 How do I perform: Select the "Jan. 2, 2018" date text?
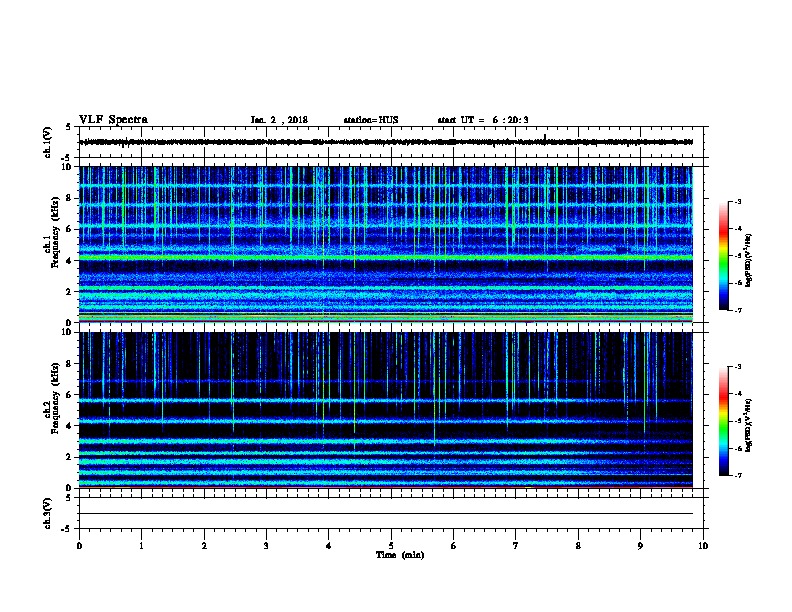click(279, 120)
